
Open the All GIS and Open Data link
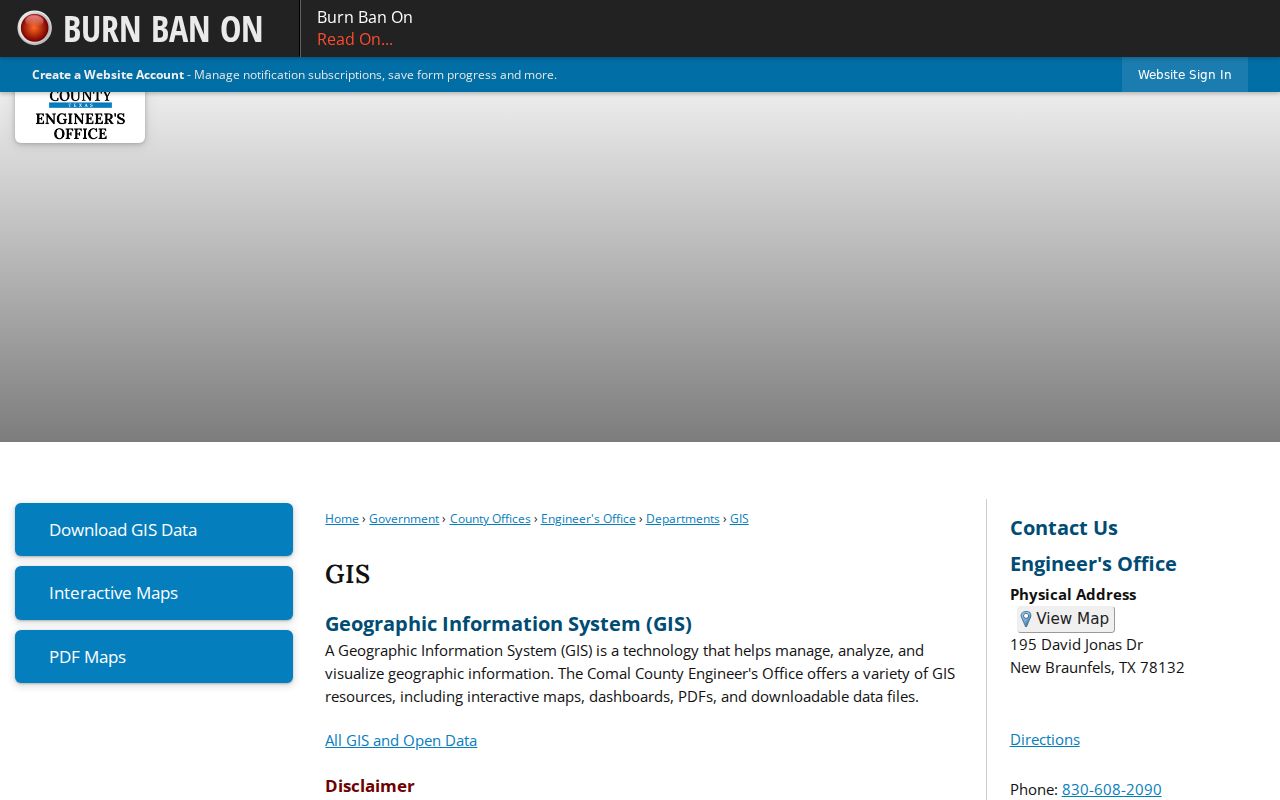401,741
